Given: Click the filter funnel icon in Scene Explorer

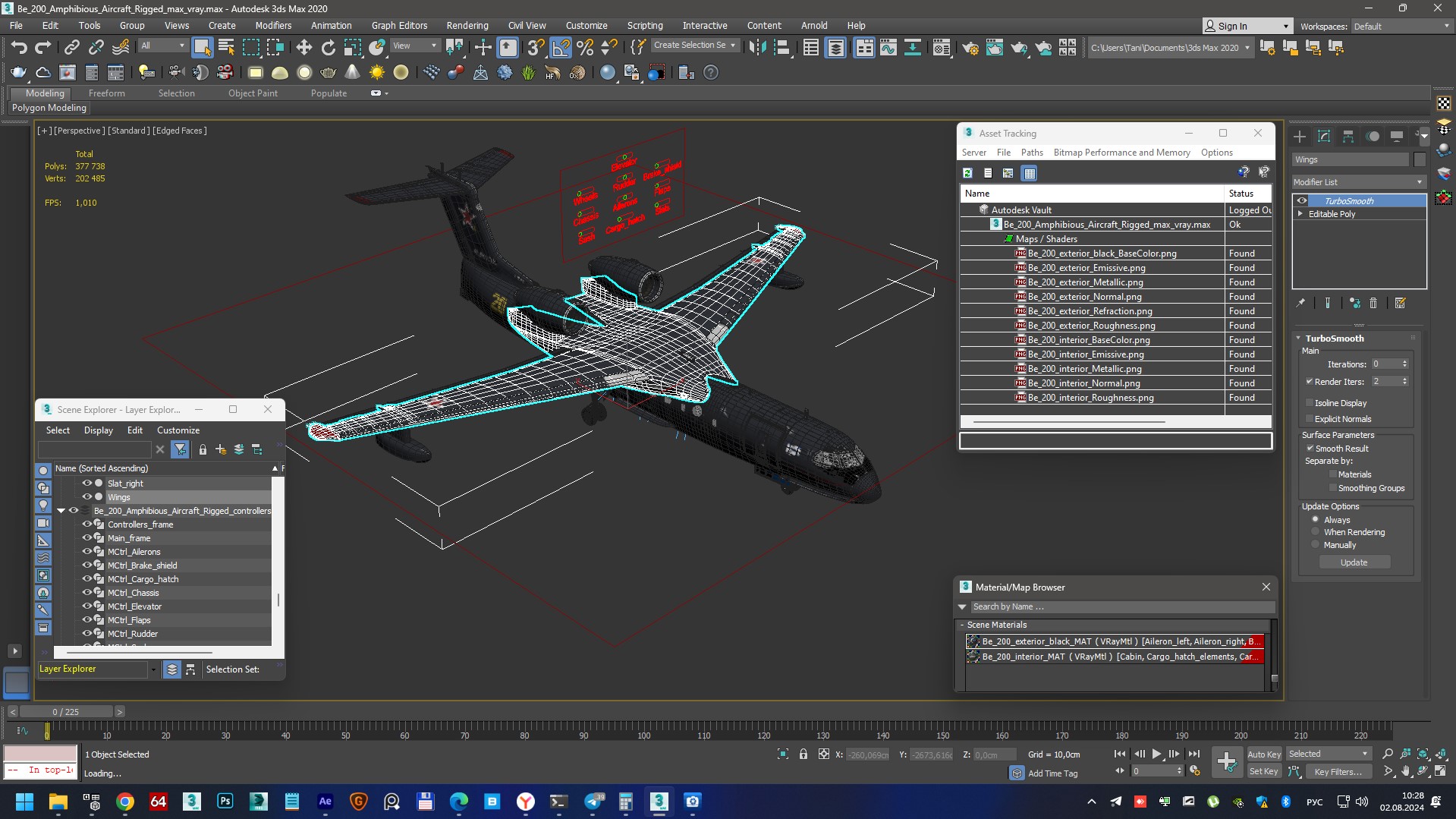Looking at the screenshot, I should [x=180, y=449].
